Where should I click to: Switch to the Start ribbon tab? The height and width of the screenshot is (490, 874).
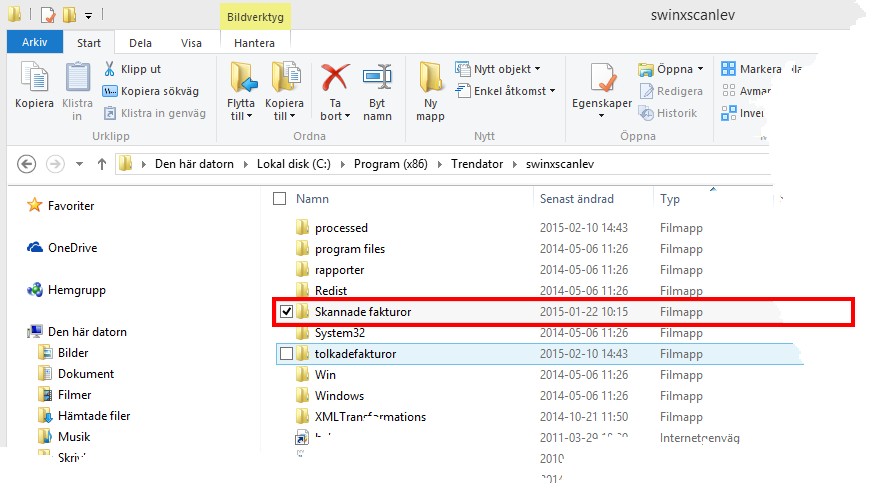[x=89, y=43]
